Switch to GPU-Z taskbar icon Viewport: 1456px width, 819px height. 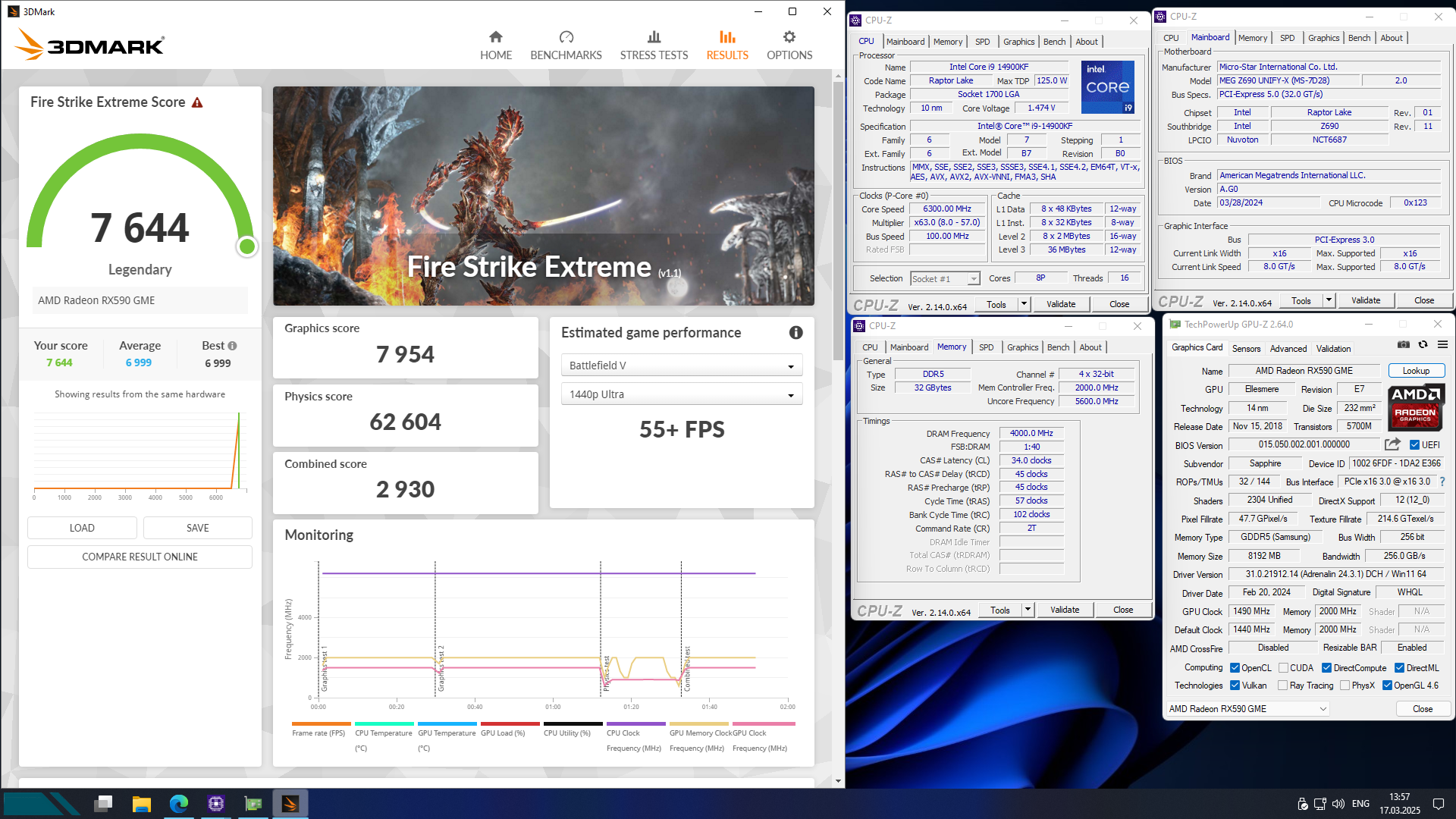point(253,804)
